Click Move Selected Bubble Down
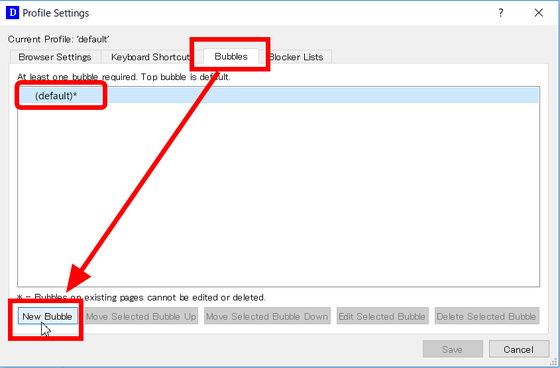The image size is (560, 368). [x=267, y=316]
